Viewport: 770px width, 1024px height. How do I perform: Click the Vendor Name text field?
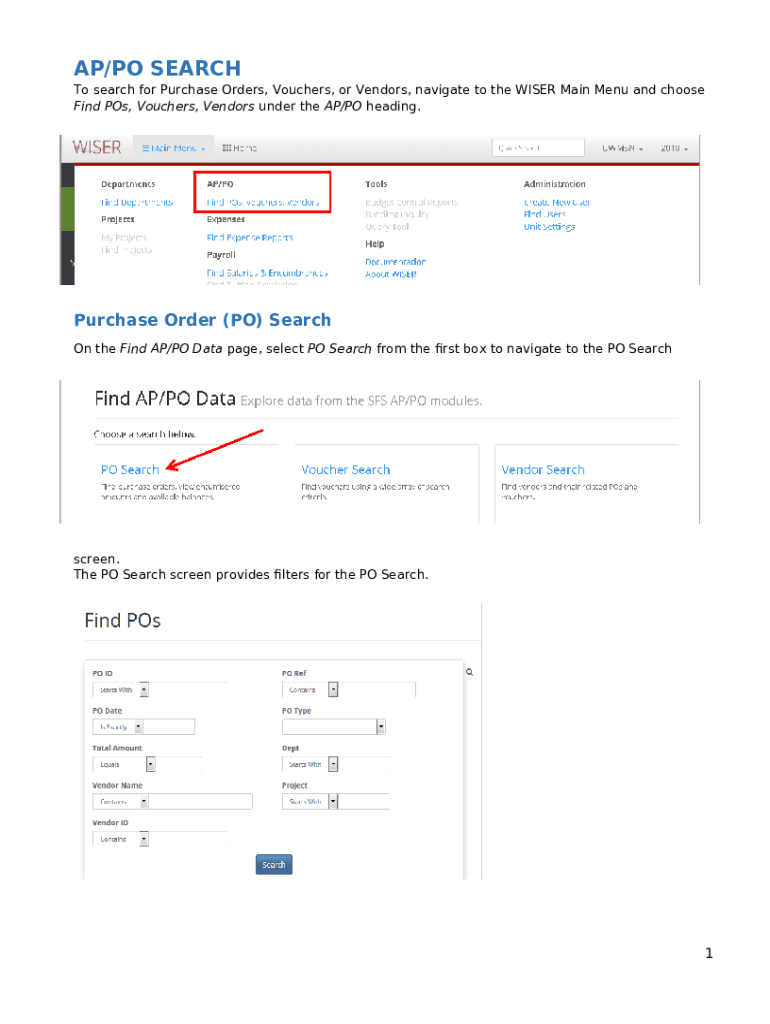pyautogui.click(x=202, y=801)
